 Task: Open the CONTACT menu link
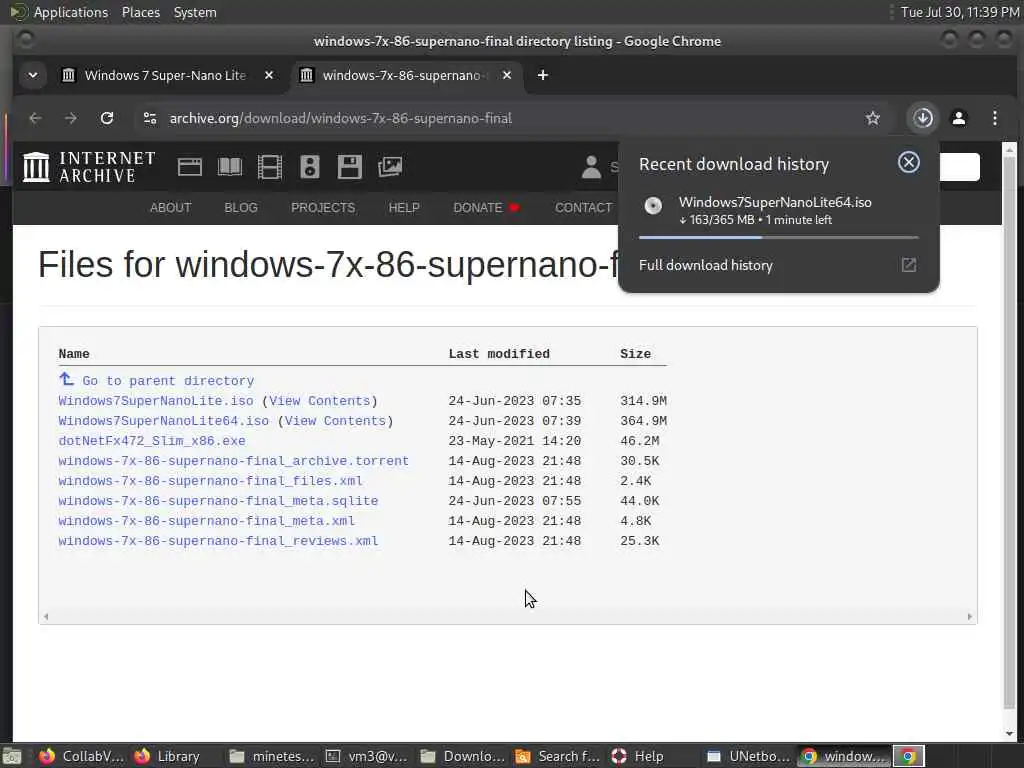pyautogui.click(x=583, y=208)
